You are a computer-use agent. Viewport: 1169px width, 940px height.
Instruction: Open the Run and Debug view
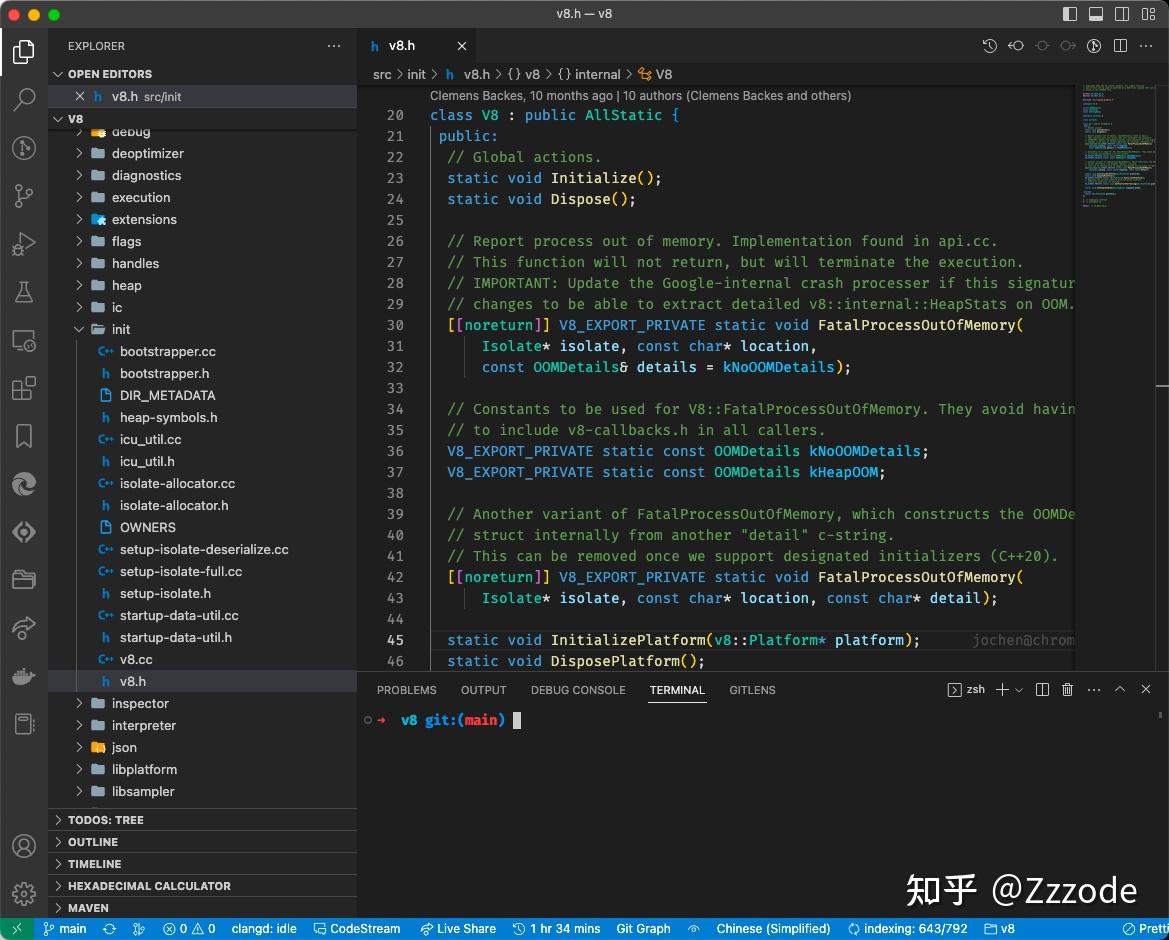(23, 244)
